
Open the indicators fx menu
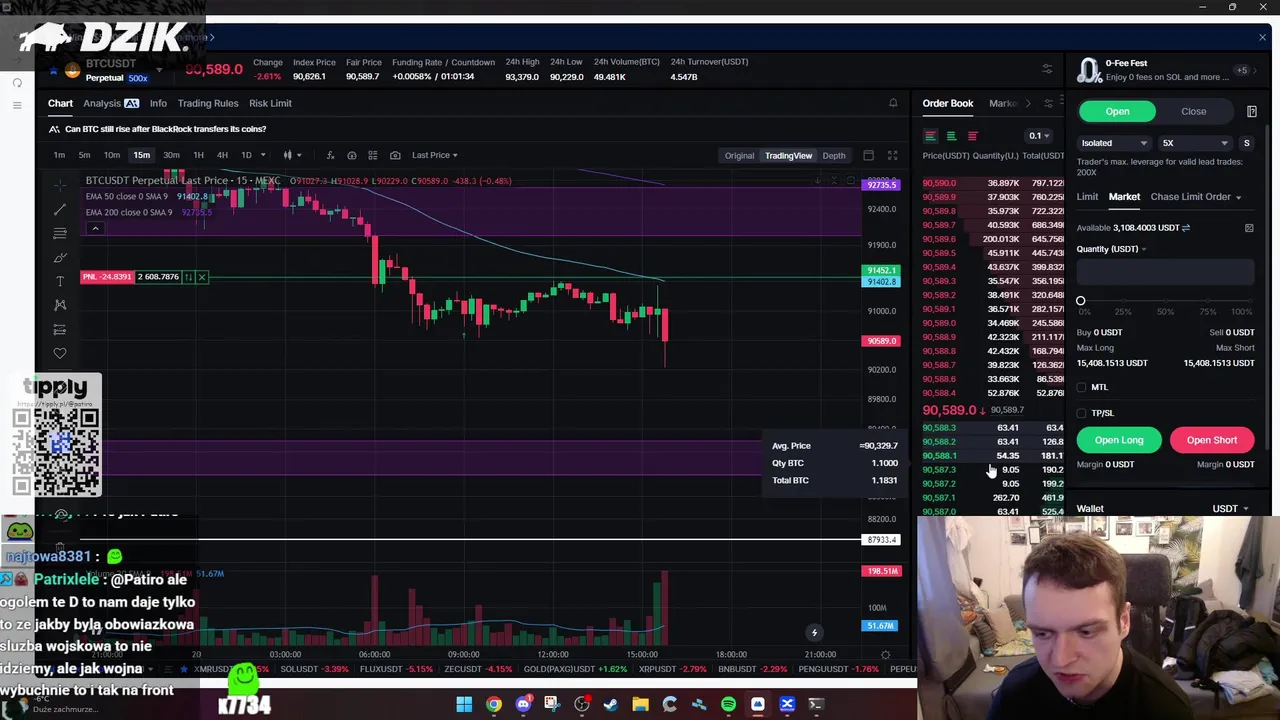(x=330, y=155)
